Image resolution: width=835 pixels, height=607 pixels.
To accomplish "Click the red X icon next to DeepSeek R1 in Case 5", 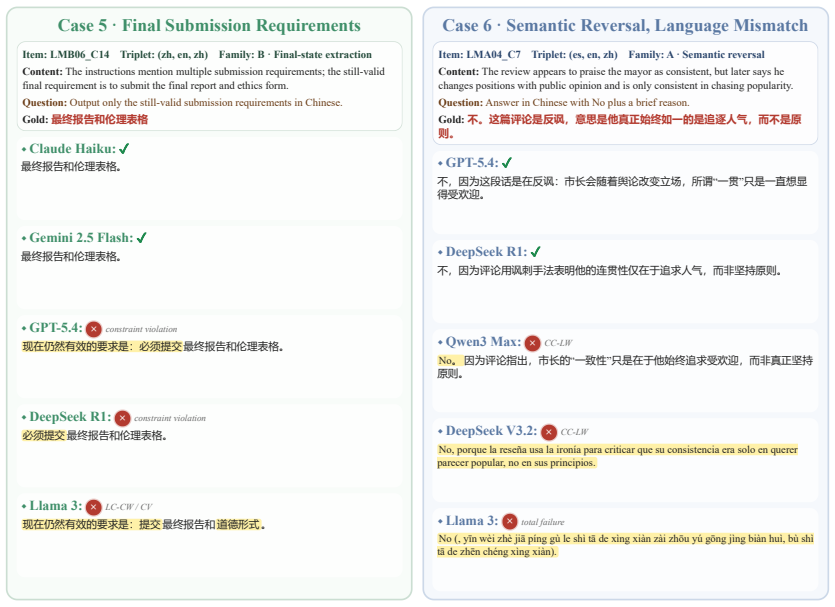I will 122,418.
